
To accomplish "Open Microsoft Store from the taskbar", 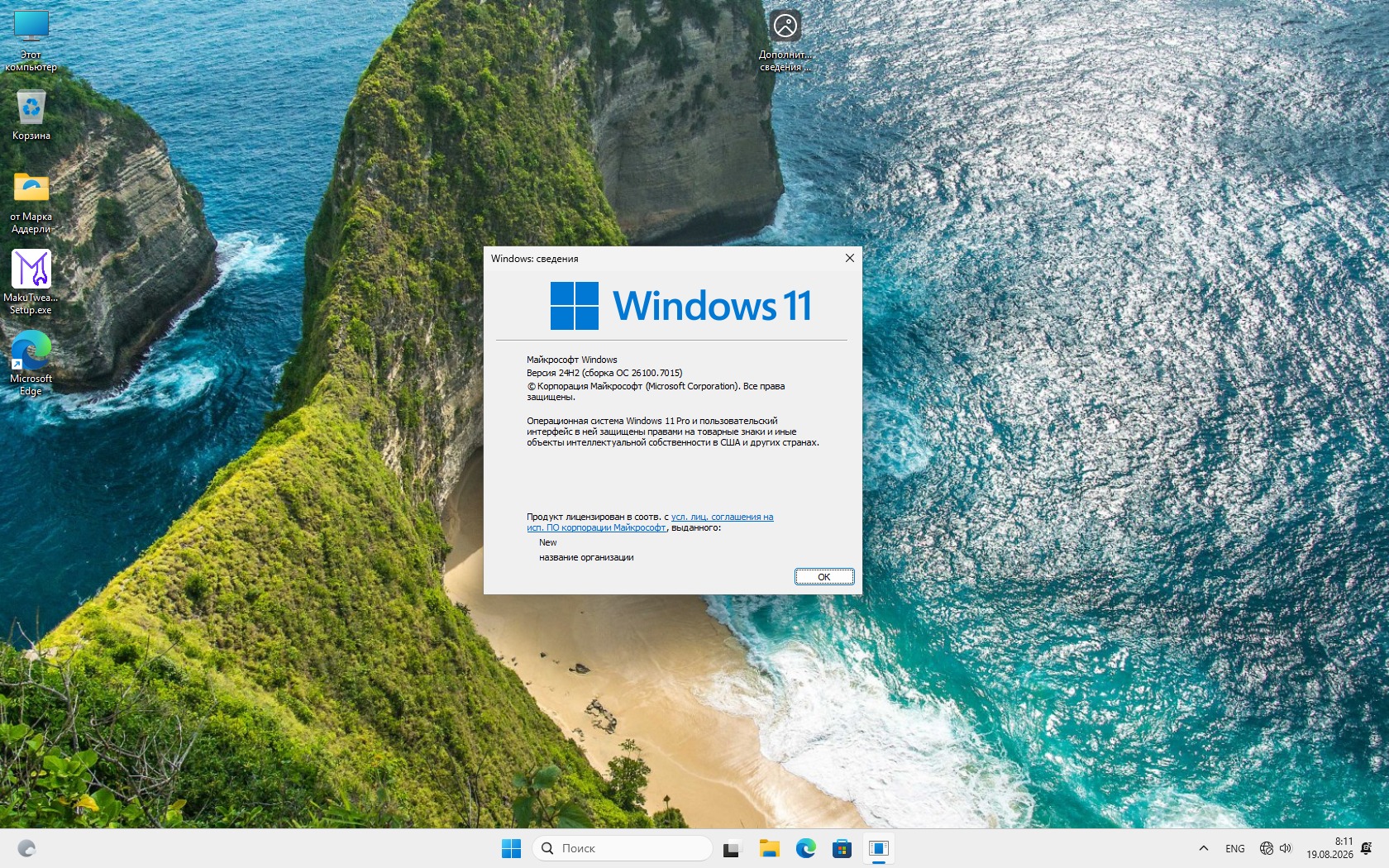I will [x=842, y=848].
